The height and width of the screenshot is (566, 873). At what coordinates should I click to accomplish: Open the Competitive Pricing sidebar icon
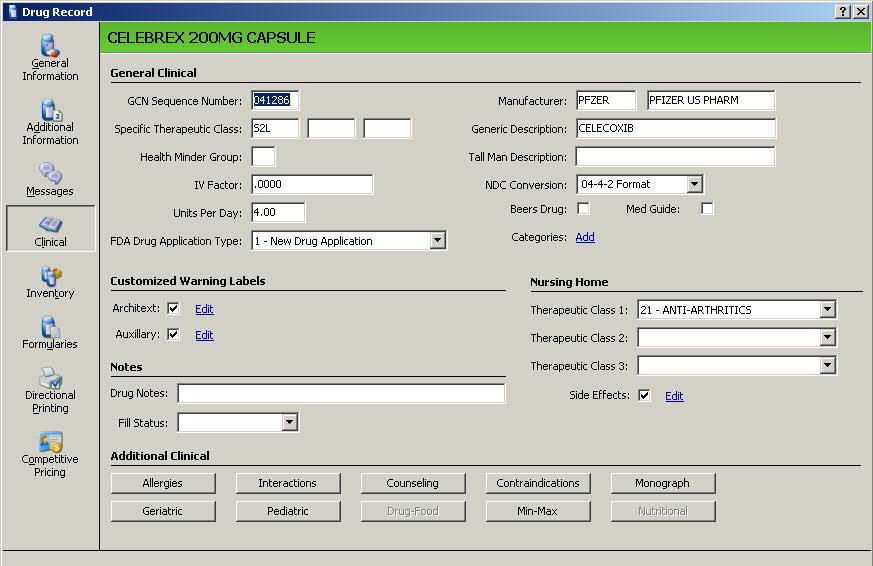click(50, 455)
